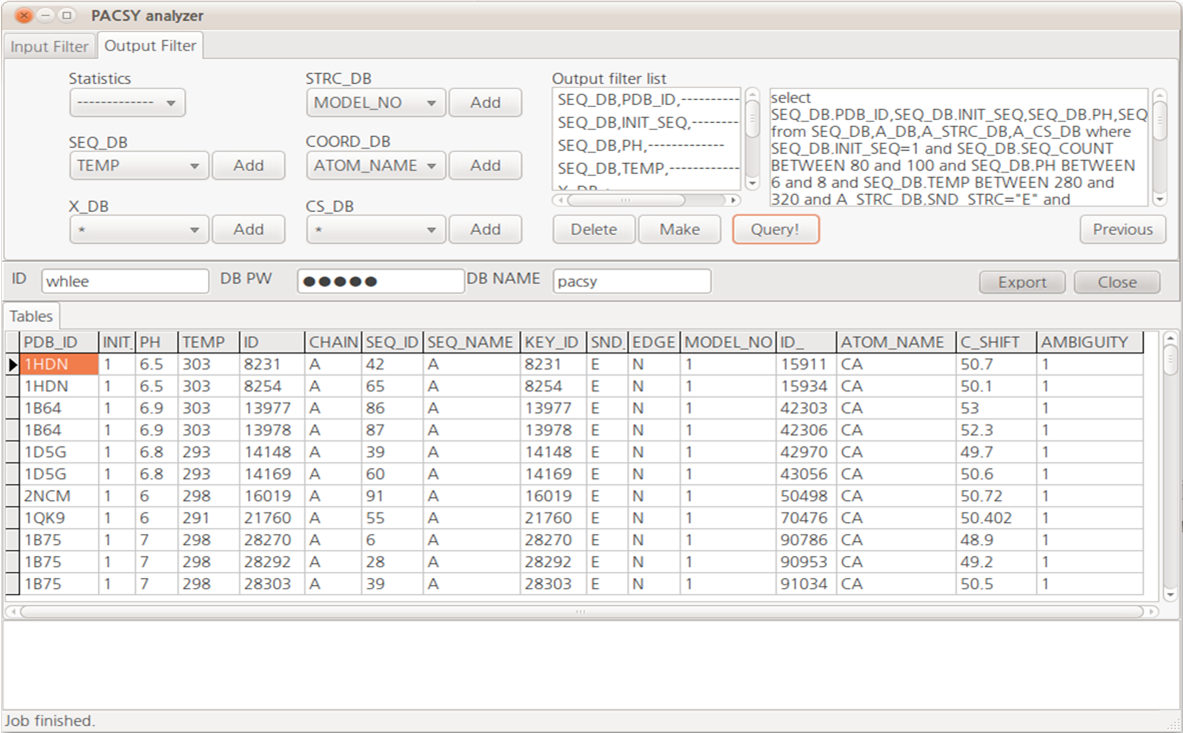Image resolution: width=1183 pixels, height=733 pixels.
Task: Click the SQL query text vertical scrollbar
Action: pyautogui.click(x=1160, y=146)
